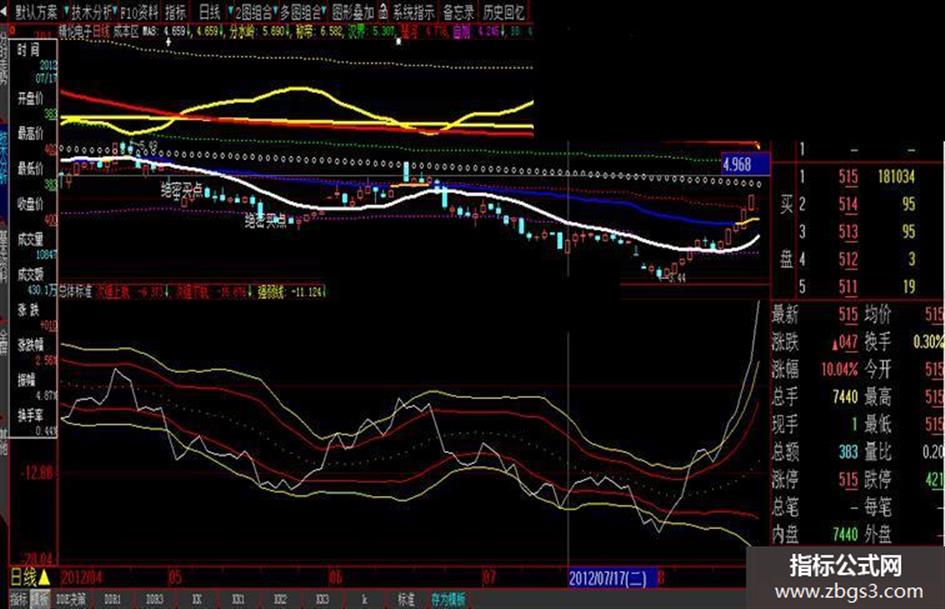Select the 日线 period in toolbar
This screenshot has height=609, width=945.
[x=209, y=11]
